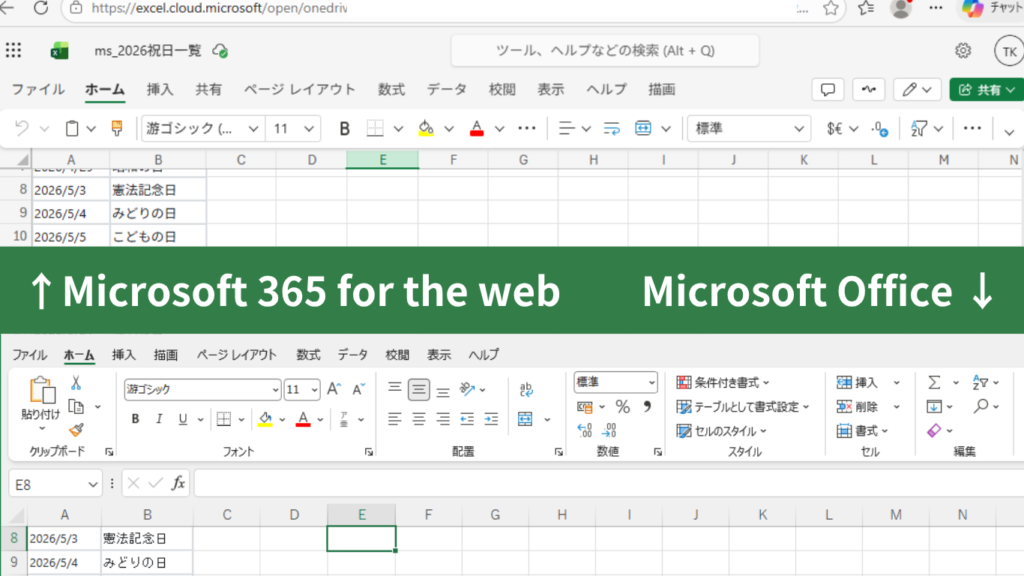Bookmark page with browser star icon
This screenshot has width=1024, height=576.
[831, 8]
